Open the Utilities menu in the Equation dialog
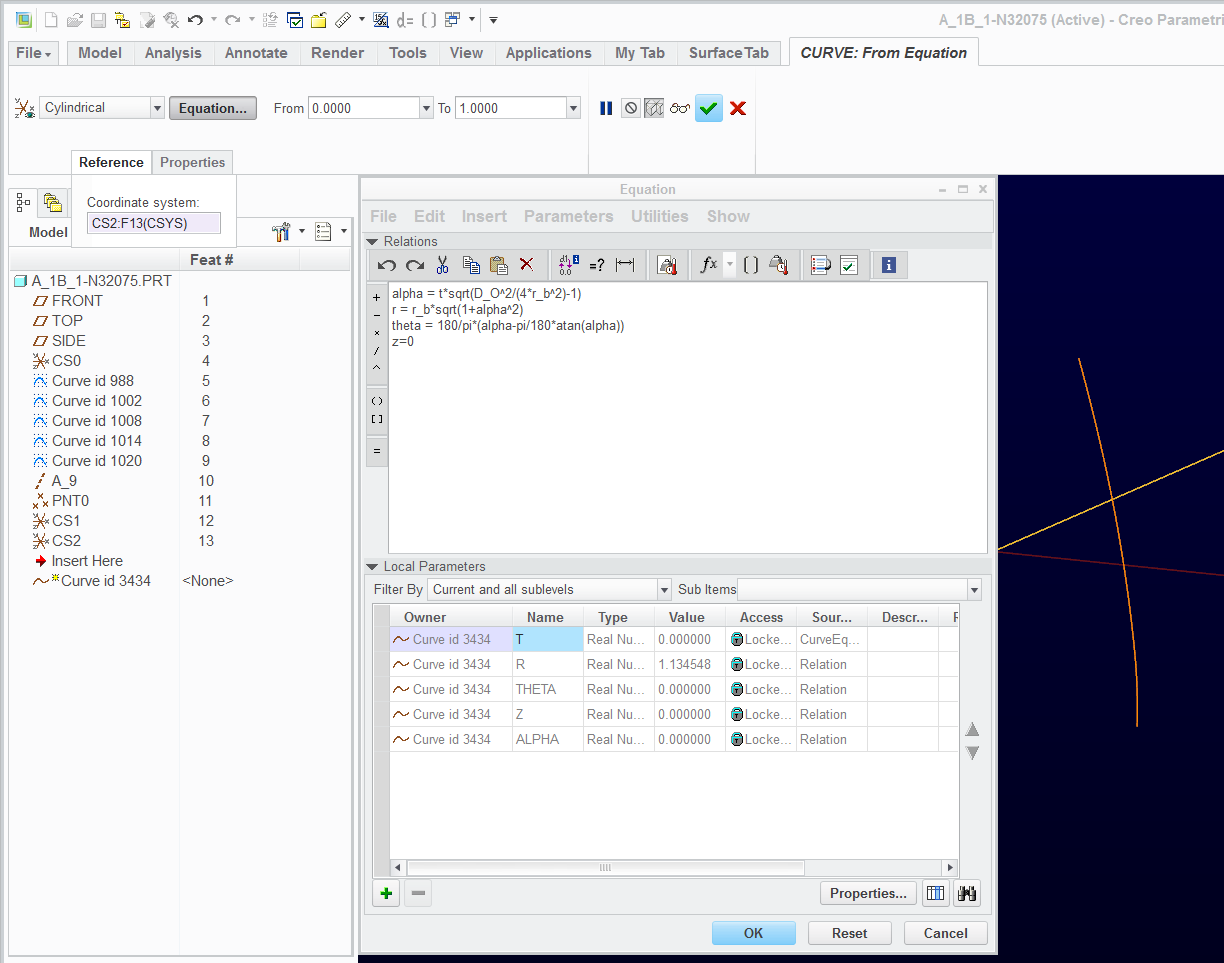This screenshot has width=1224, height=963. pos(659,216)
